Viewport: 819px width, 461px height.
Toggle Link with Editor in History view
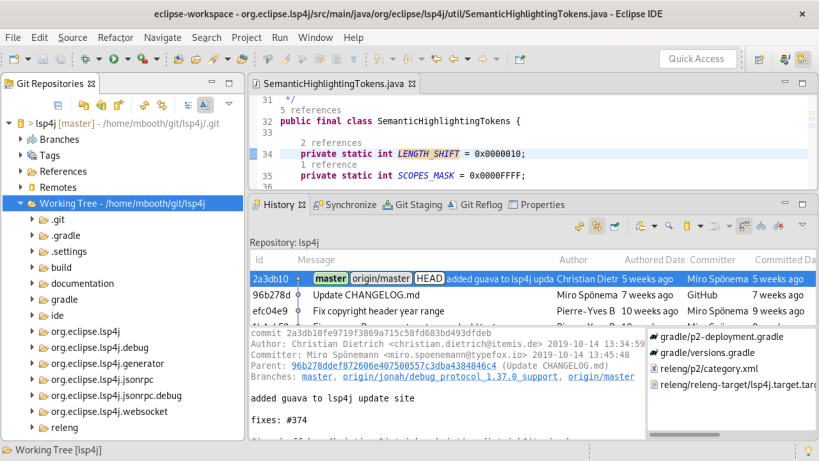[596, 226]
